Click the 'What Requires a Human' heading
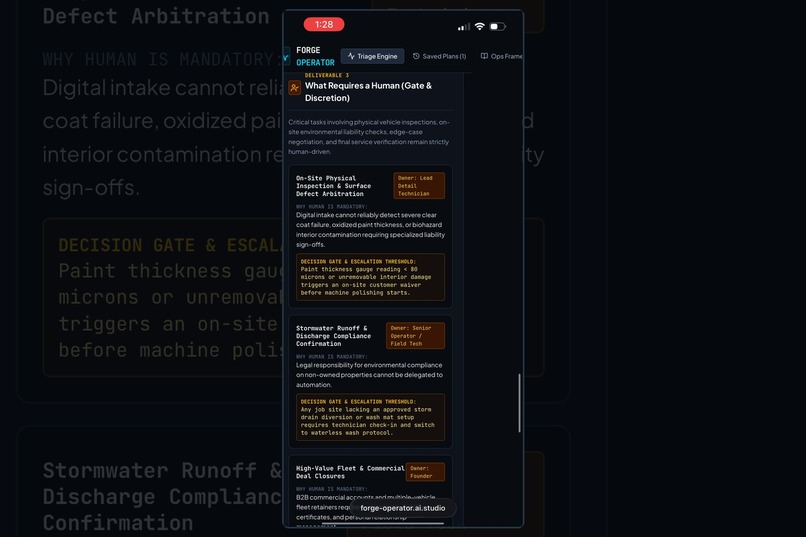The image size is (806, 537). tap(368, 91)
